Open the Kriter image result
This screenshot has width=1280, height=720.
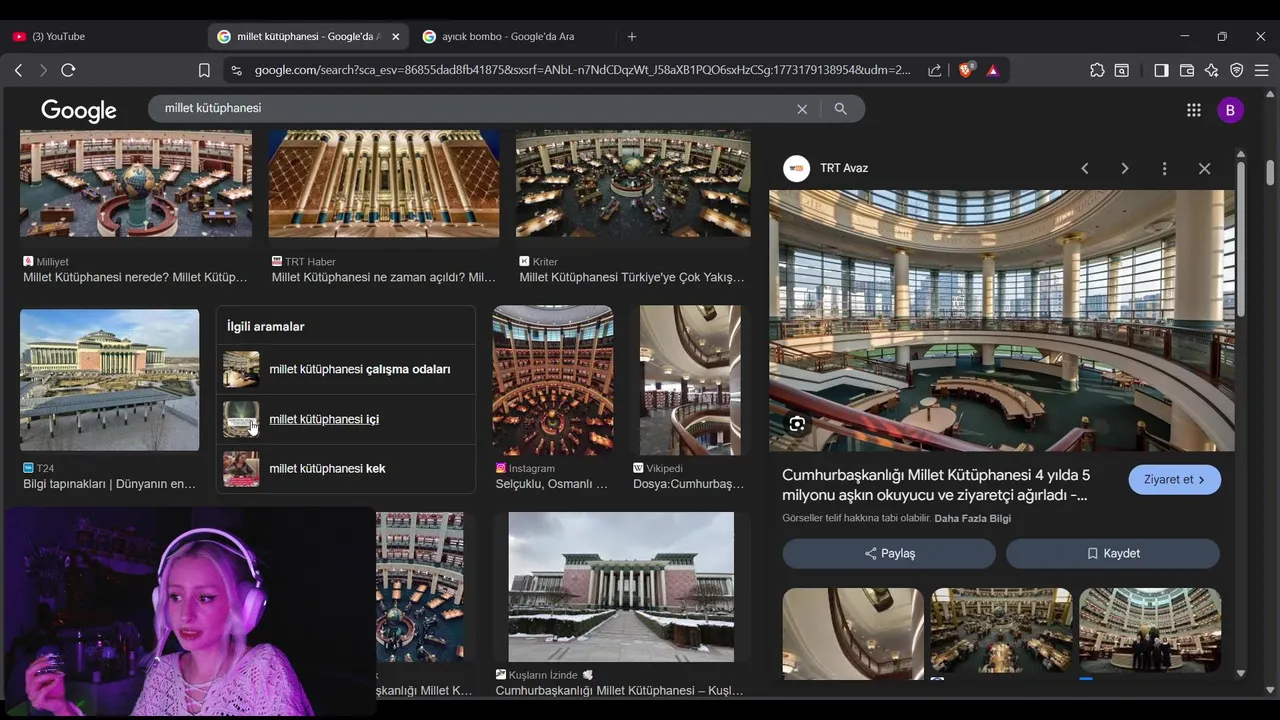pos(633,183)
